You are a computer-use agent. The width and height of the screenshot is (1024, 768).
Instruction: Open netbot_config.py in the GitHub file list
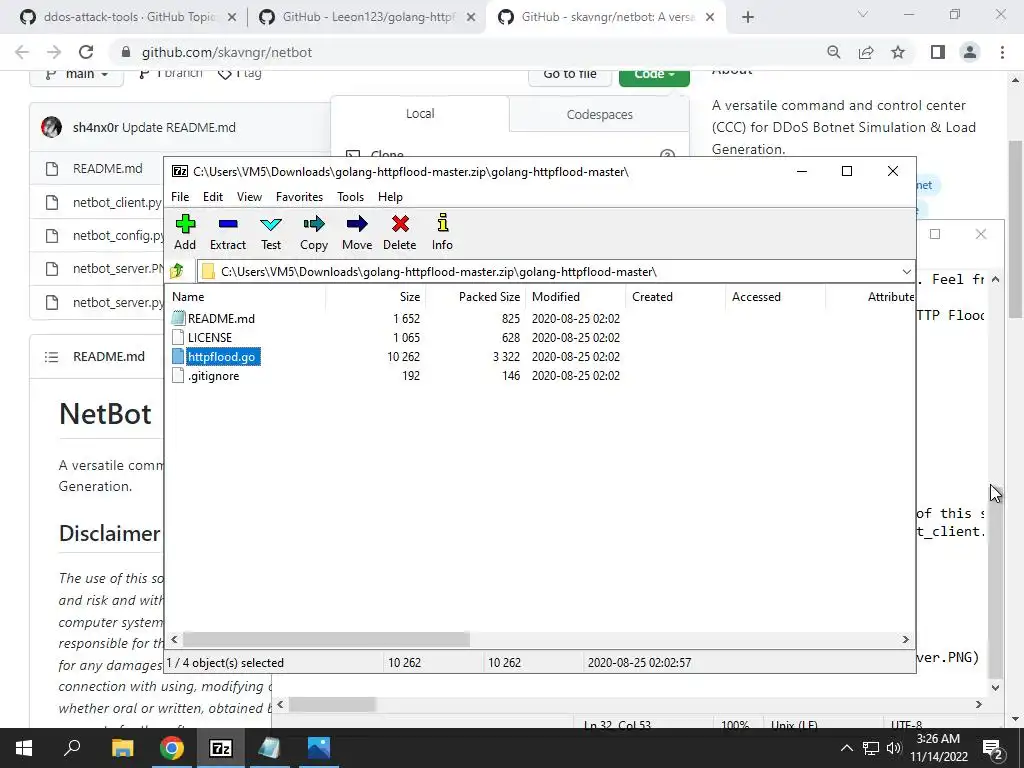pyautogui.click(x=118, y=236)
